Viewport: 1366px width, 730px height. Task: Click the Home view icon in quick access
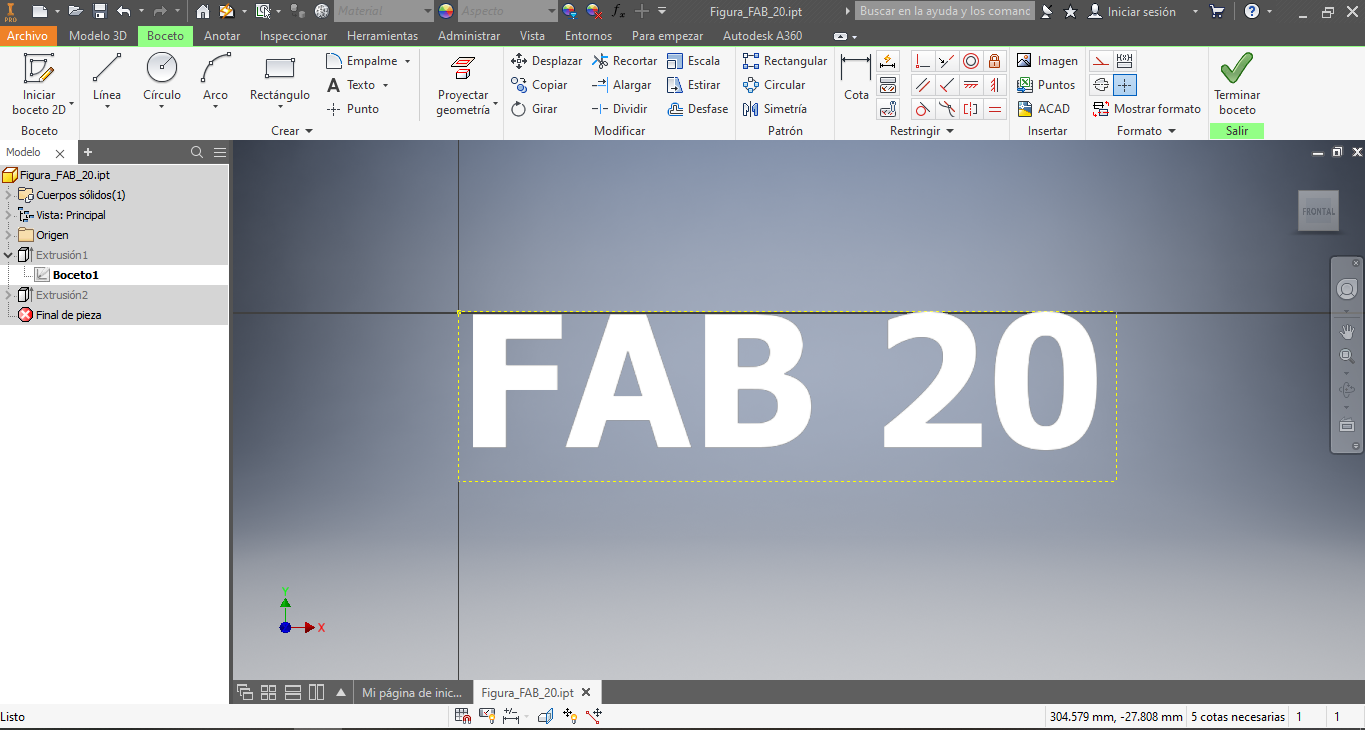point(203,11)
